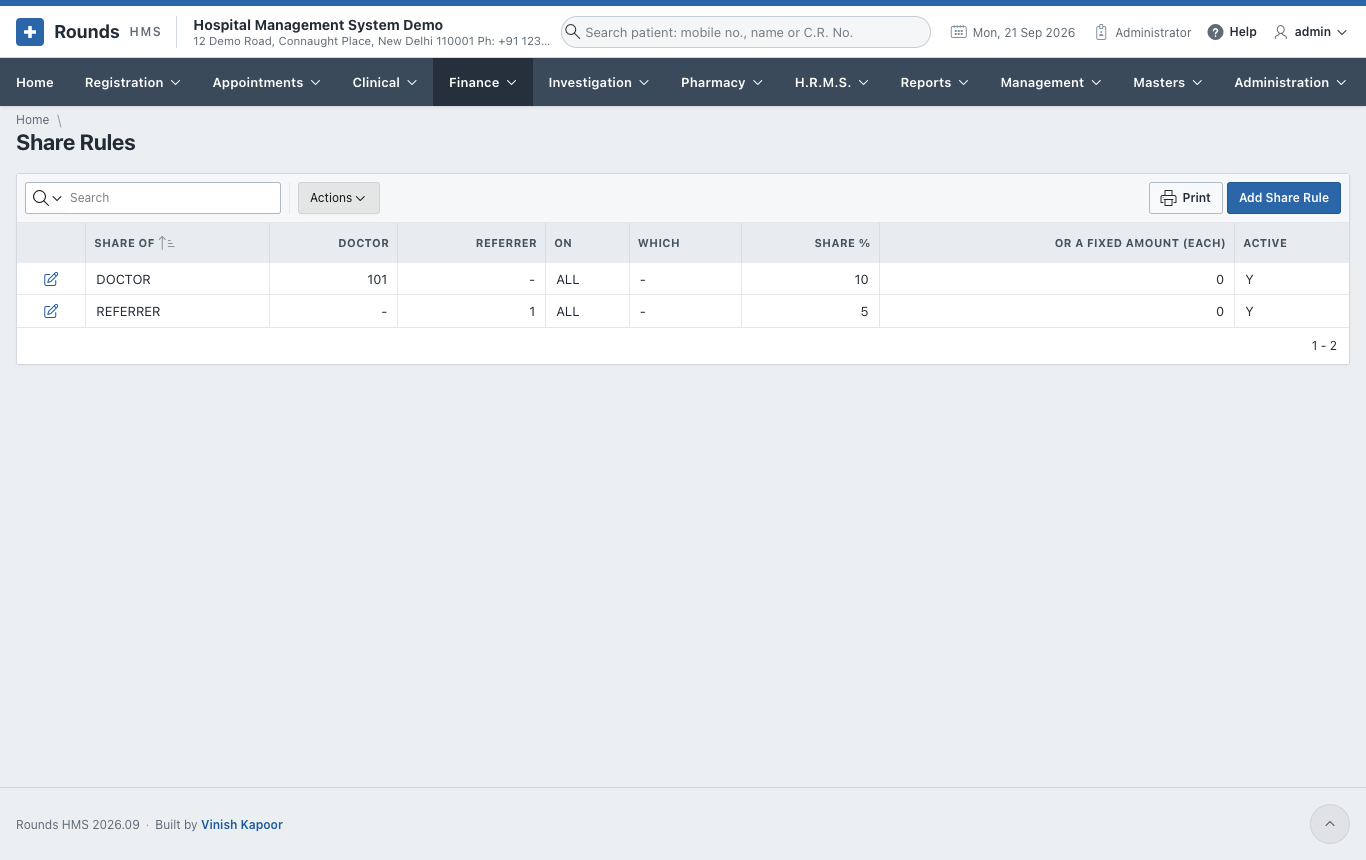
Task: Click the Administrator clipboard icon
Action: coord(1101,32)
